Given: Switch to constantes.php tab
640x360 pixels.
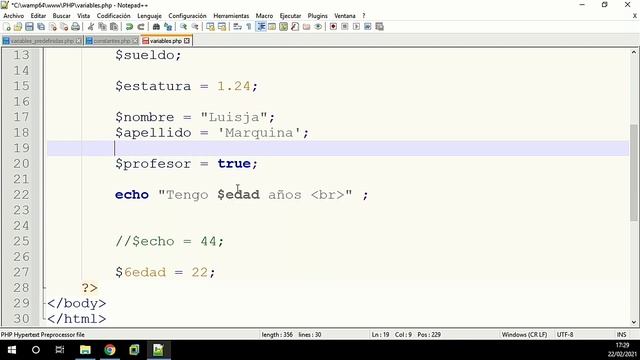Looking at the screenshot, I should coord(112,41).
